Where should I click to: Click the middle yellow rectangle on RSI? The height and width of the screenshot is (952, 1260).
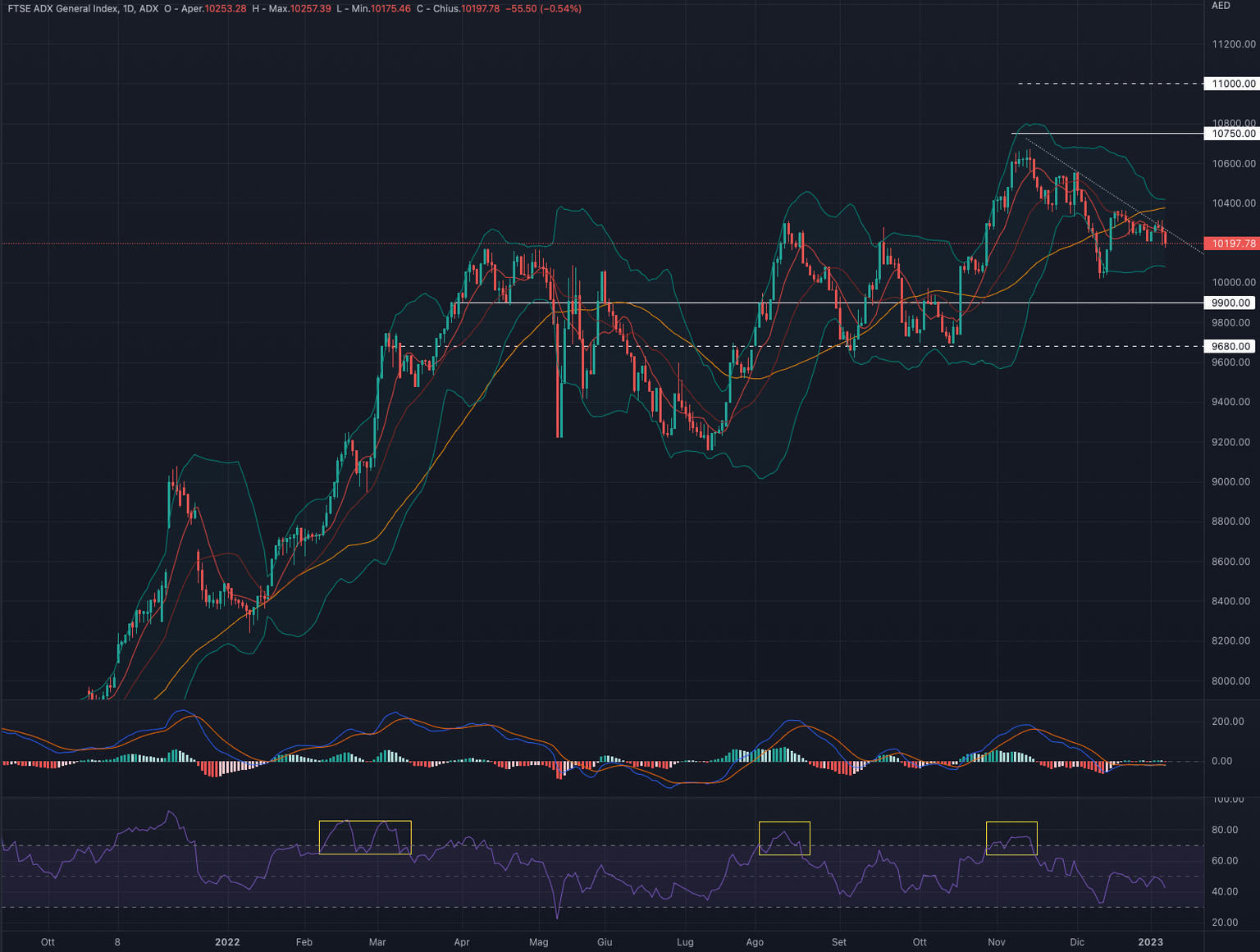click(784, 838)
